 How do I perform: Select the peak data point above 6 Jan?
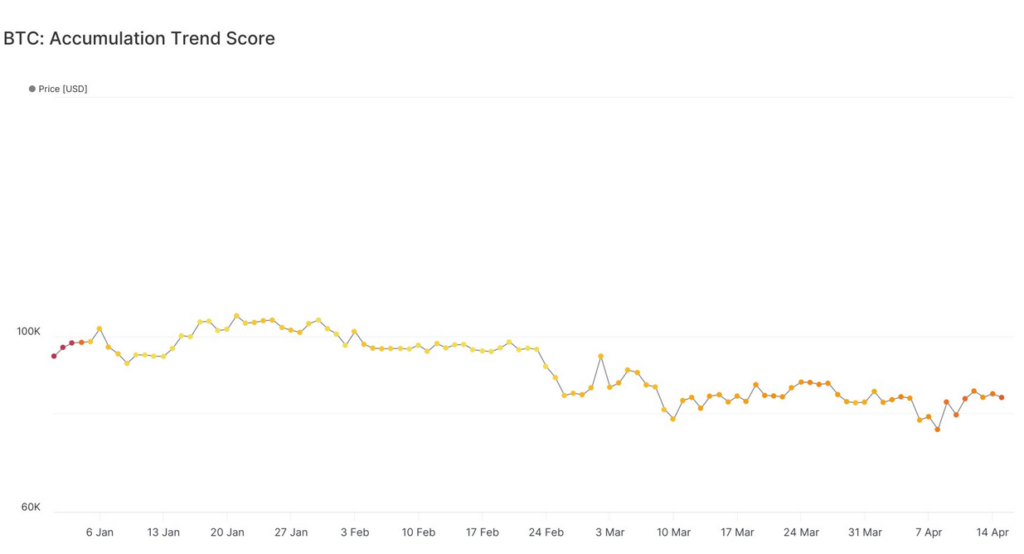click(x=99, y=328)
